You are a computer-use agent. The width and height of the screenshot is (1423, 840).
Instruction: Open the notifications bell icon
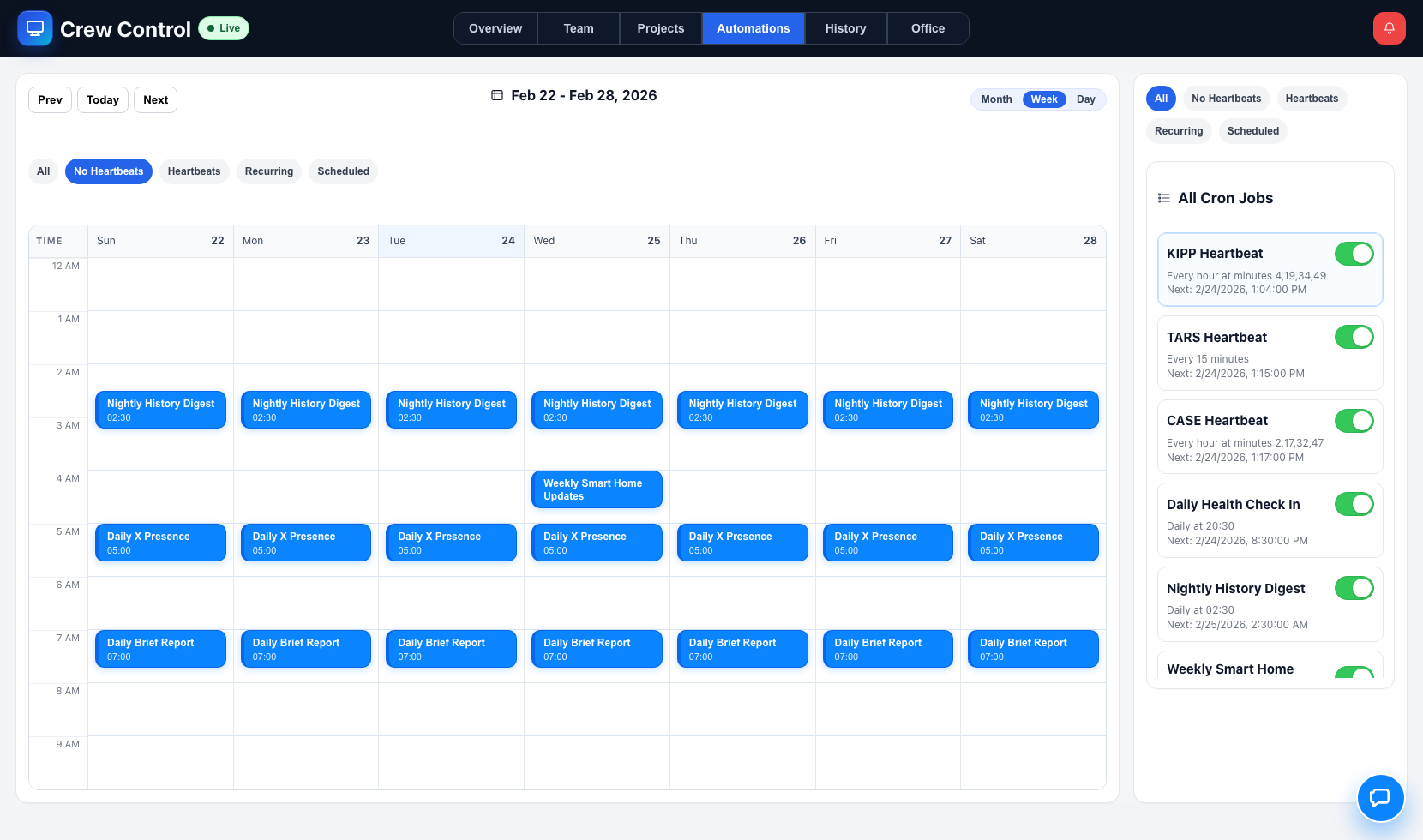pyautogui.click(x=1389, y=27)
